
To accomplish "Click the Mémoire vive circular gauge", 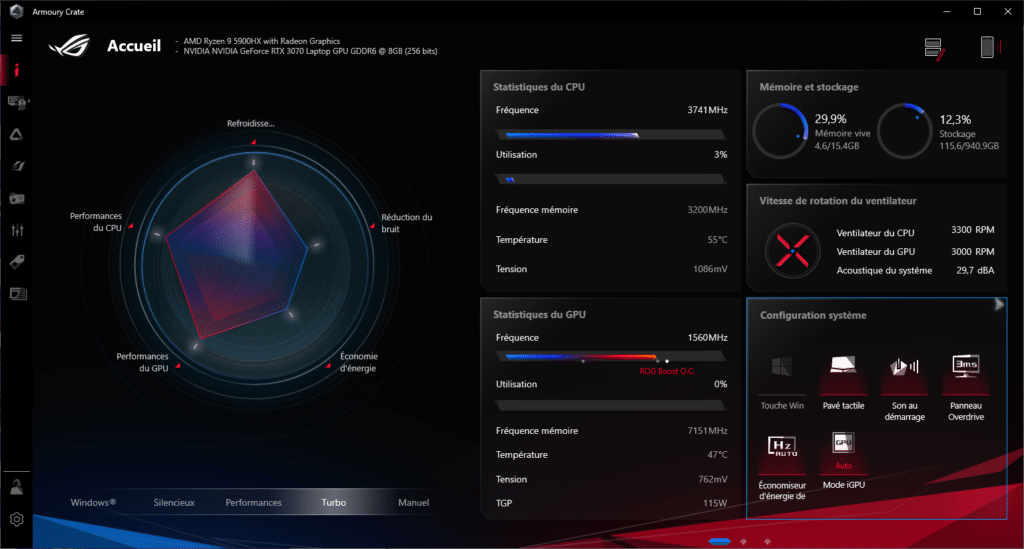I will [780, 131].
